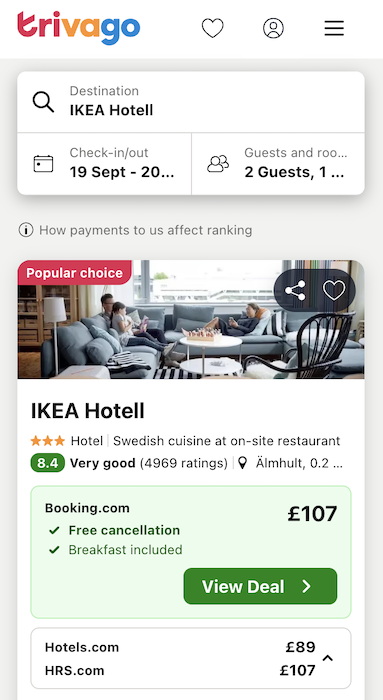
Task: Open the user account profile icon
Action: (273, 29)
